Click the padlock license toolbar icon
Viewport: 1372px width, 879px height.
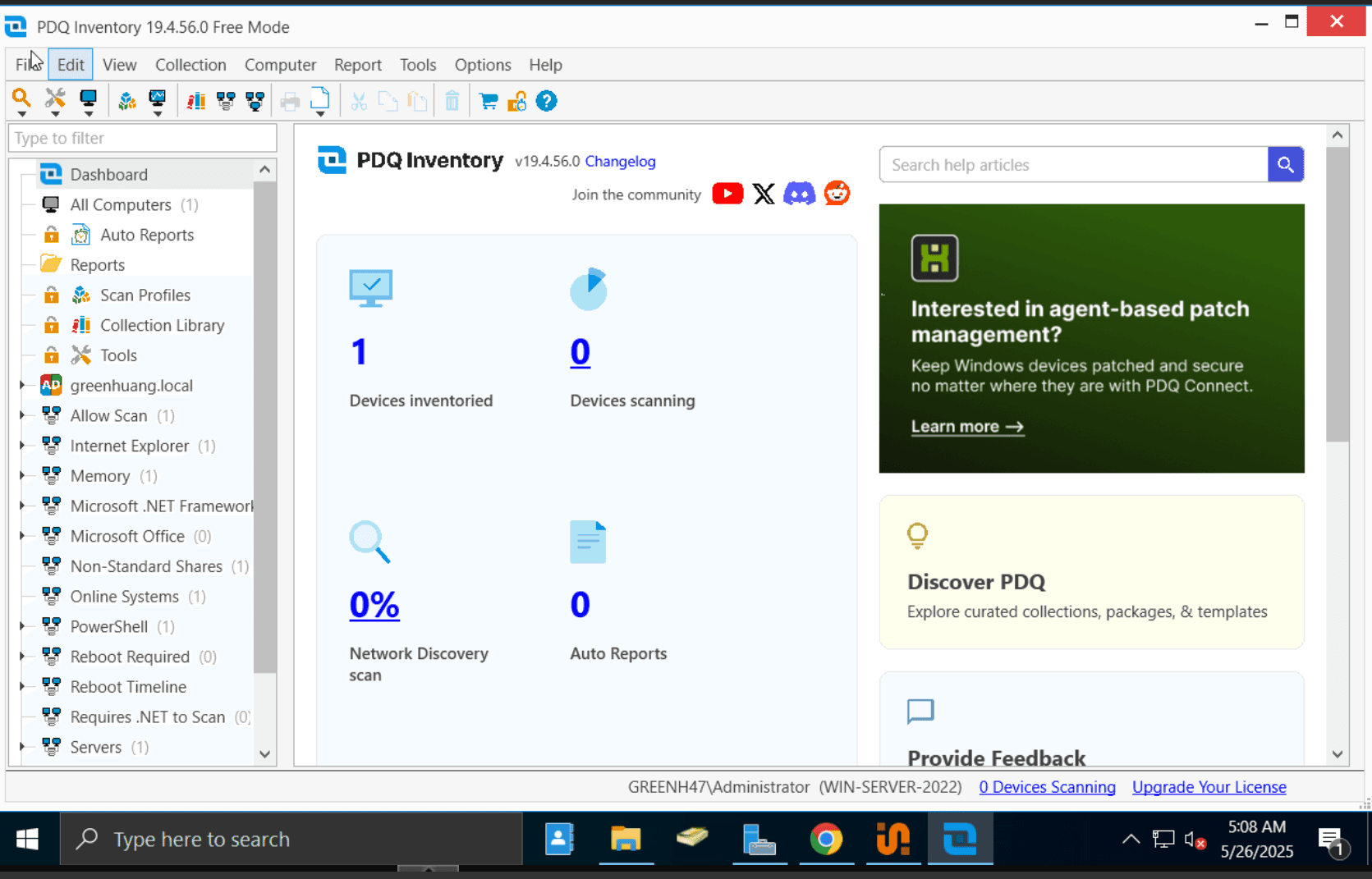click(517, 101)
